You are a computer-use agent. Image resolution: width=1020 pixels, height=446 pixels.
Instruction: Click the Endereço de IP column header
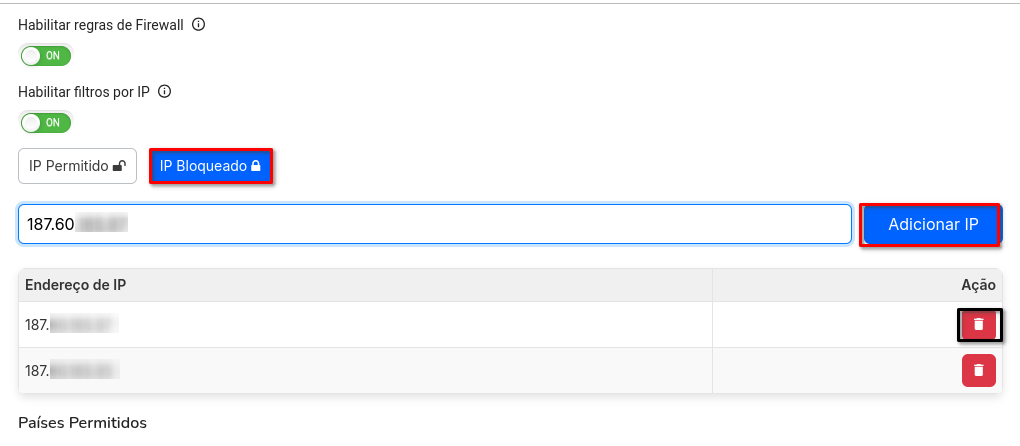pos(76,285)
